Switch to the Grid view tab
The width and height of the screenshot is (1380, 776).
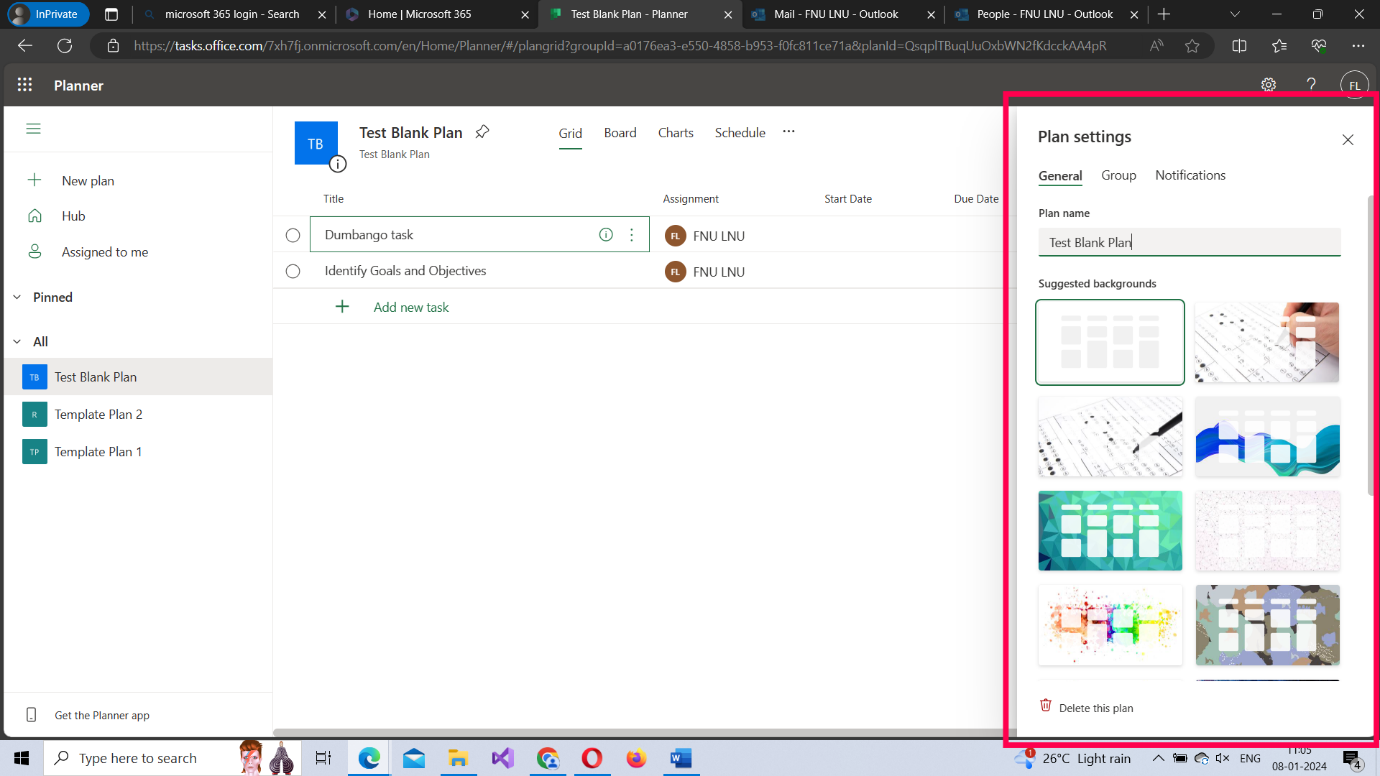point(570,133)
